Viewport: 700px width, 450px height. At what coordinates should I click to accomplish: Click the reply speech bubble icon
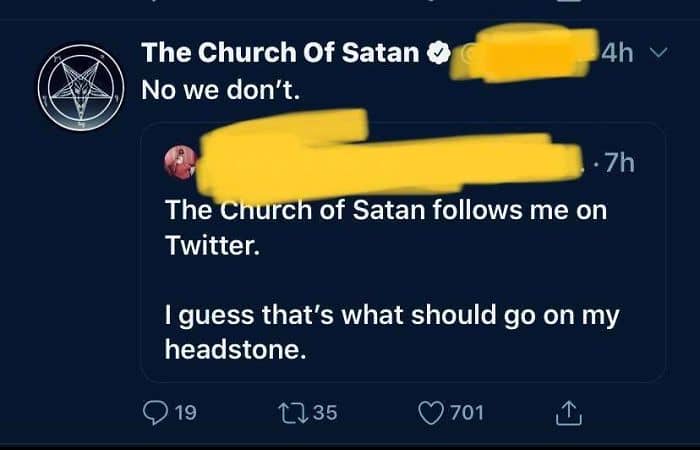tap(155, 411)
